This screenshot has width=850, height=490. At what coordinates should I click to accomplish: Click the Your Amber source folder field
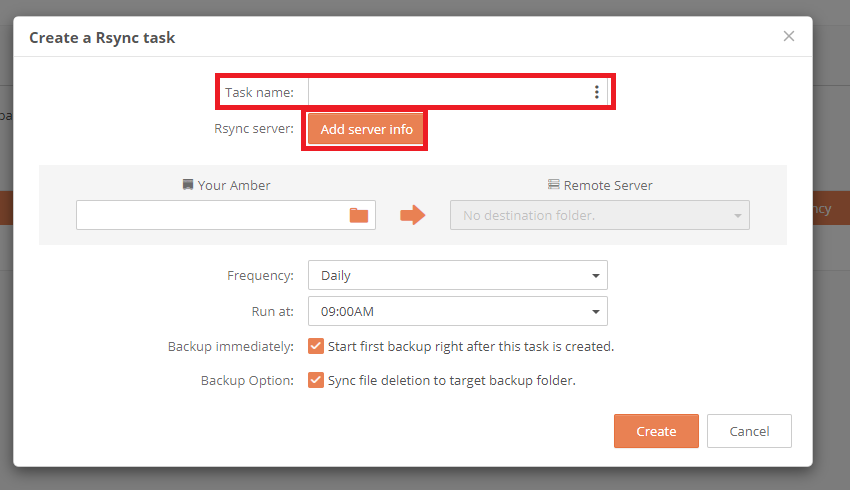coord(226,215)
